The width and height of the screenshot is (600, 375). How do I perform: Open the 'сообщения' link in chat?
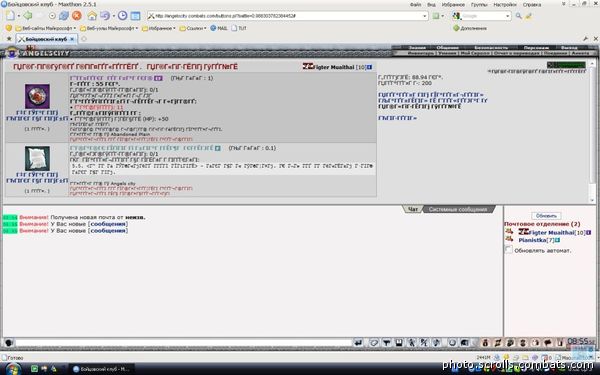(109, 224)
